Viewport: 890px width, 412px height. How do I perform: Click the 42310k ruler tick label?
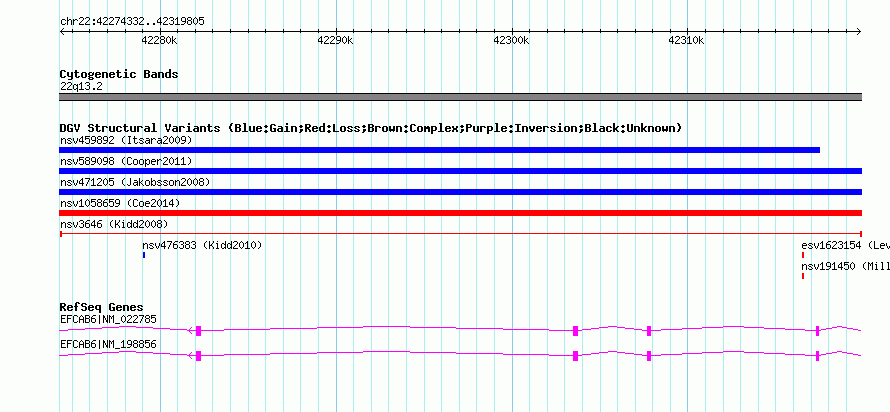coord(687,41)
